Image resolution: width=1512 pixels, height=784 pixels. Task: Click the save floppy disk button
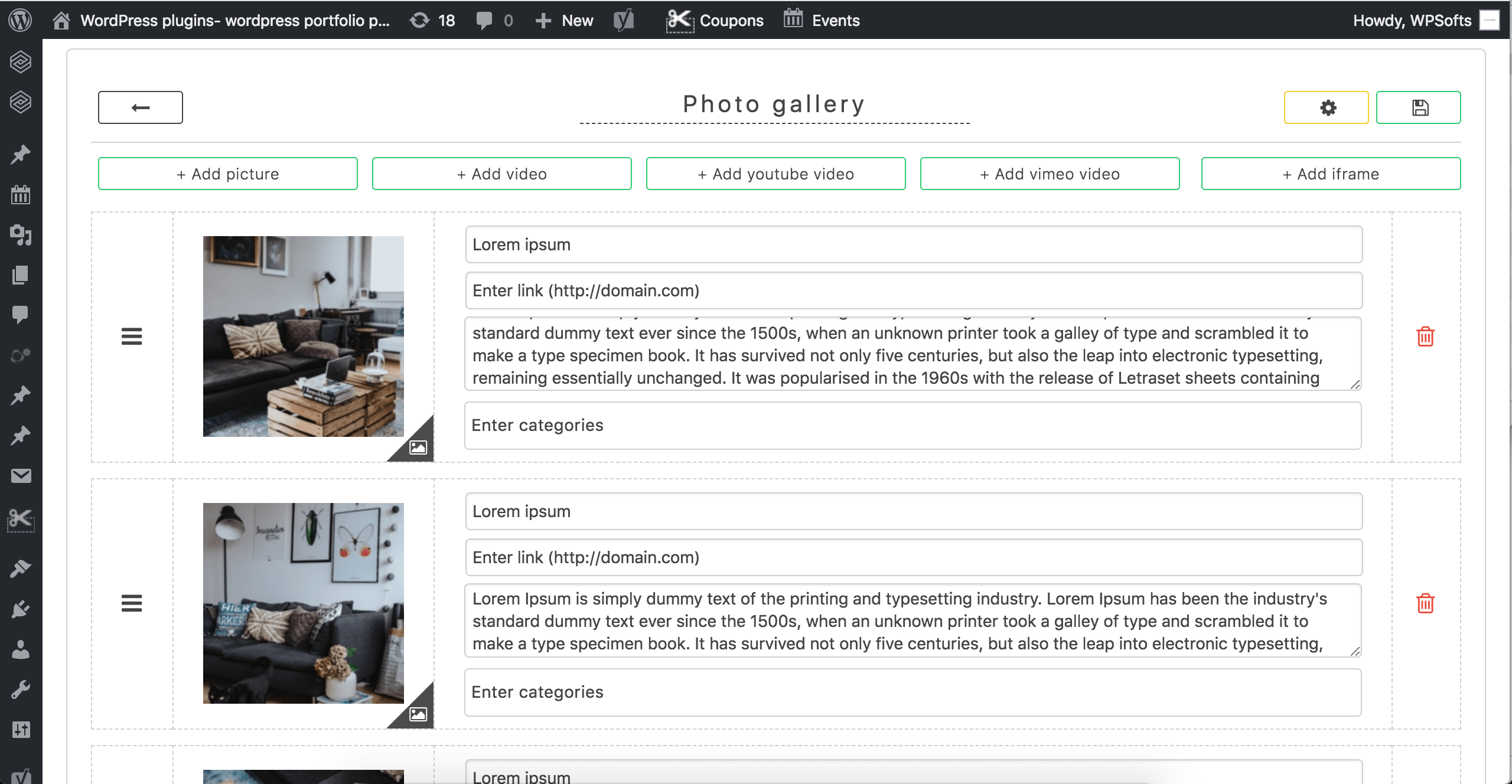1418,107
